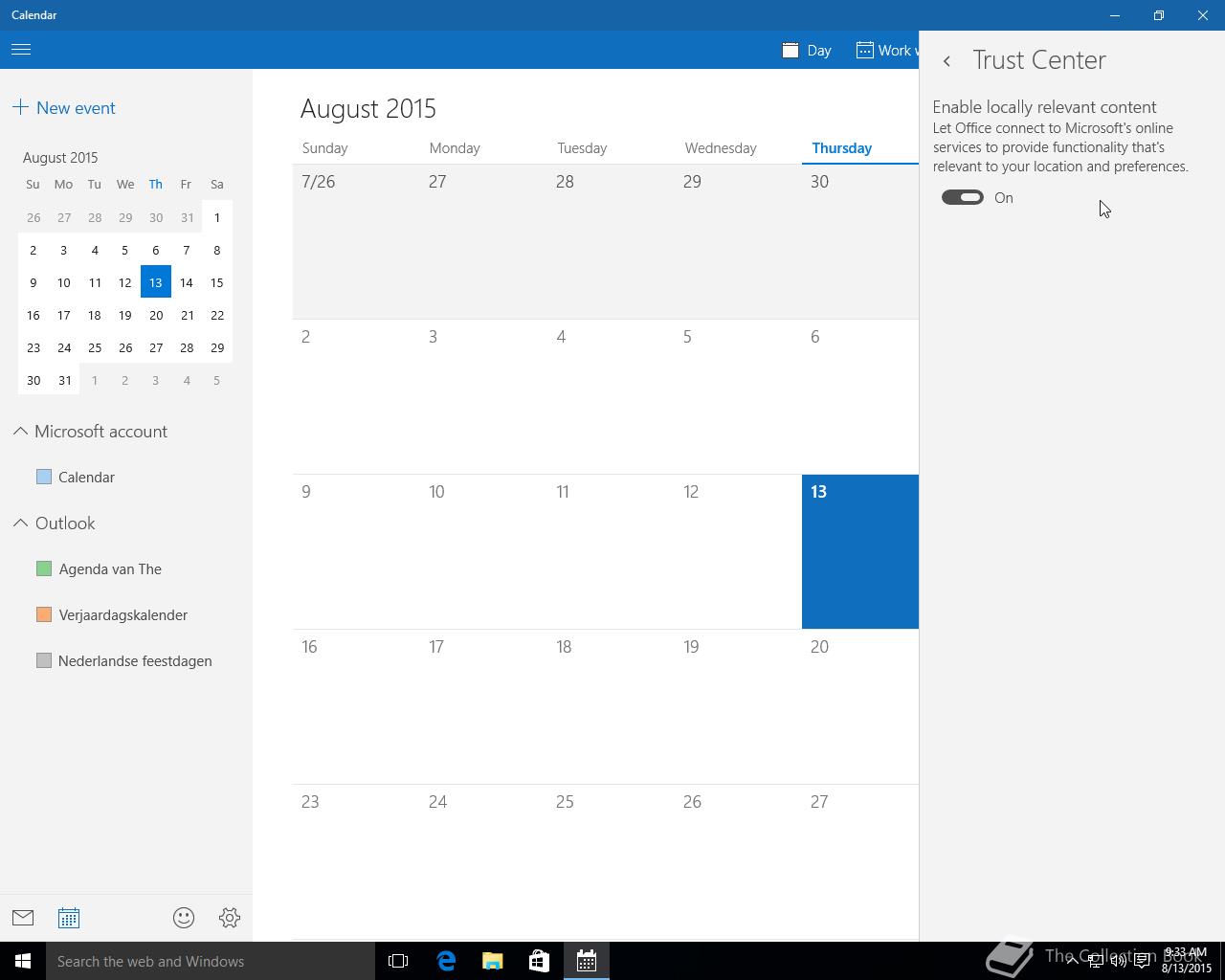Open the hamburger navigation menu
This screenshot has width=1225, height=980.
[x=21, y=50]
